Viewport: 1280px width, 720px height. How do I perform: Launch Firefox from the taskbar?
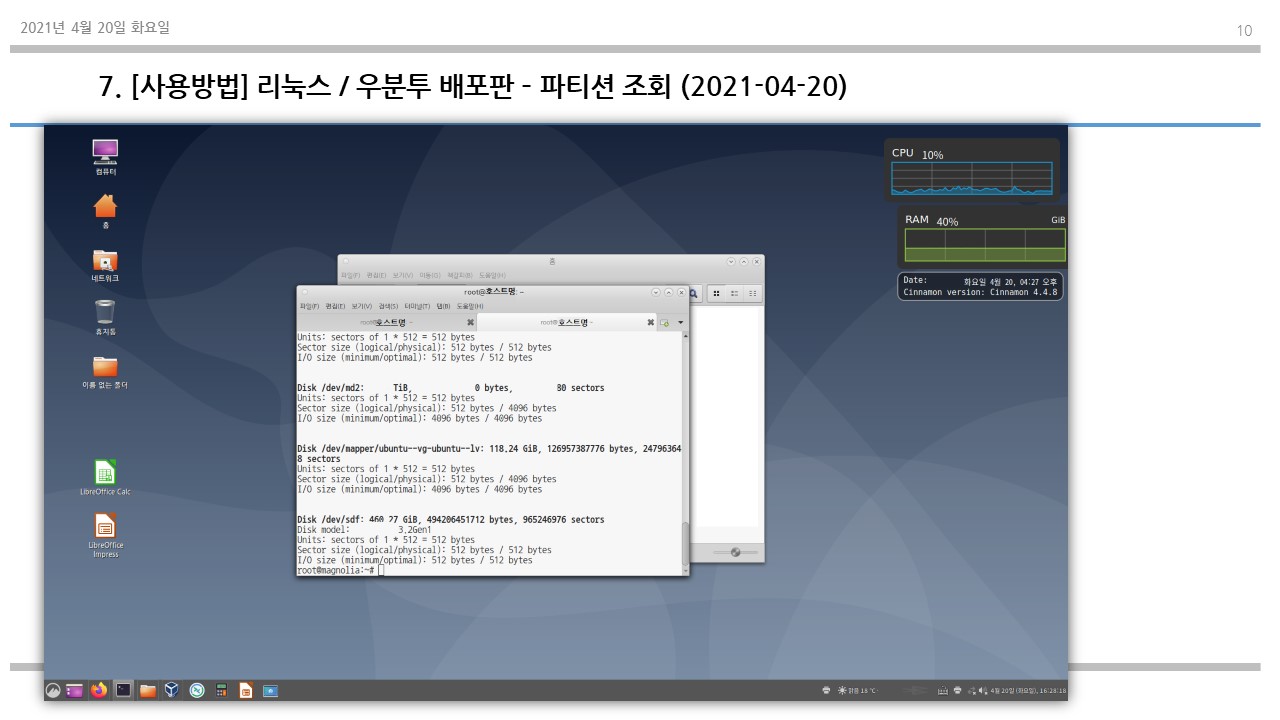coord(99,690)
